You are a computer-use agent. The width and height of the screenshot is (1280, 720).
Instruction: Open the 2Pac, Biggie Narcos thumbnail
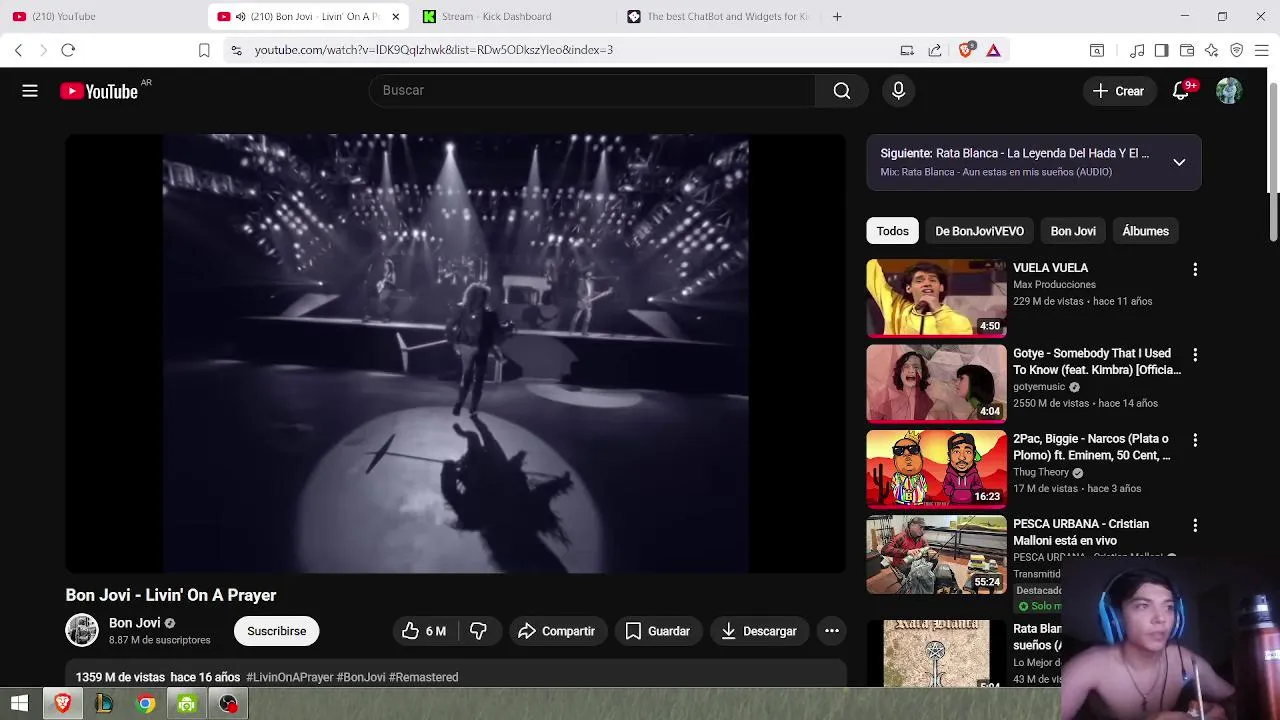click(x=936, y=468)
